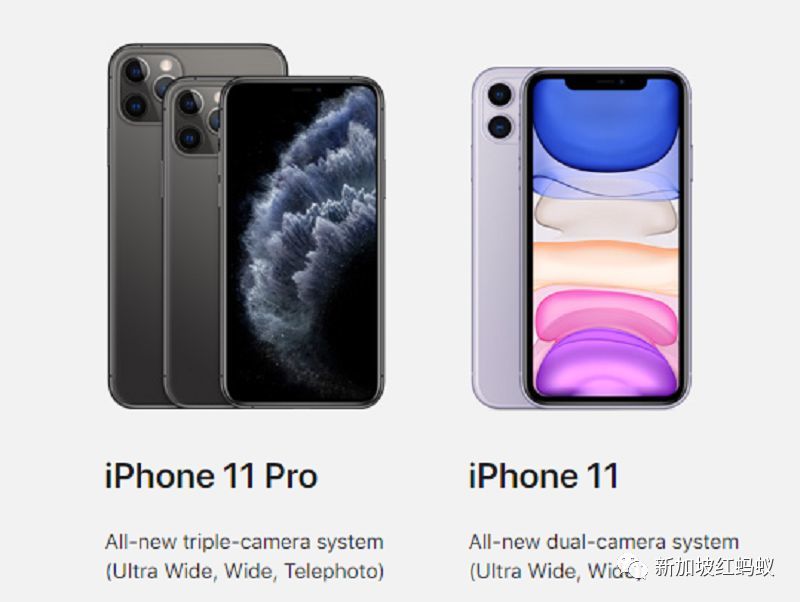Image resolution: width=800 pixels, height=602 pixels.
Task: Click the bottom lens on the smaller gray iPhone back
Action: (x=189, y=138)
